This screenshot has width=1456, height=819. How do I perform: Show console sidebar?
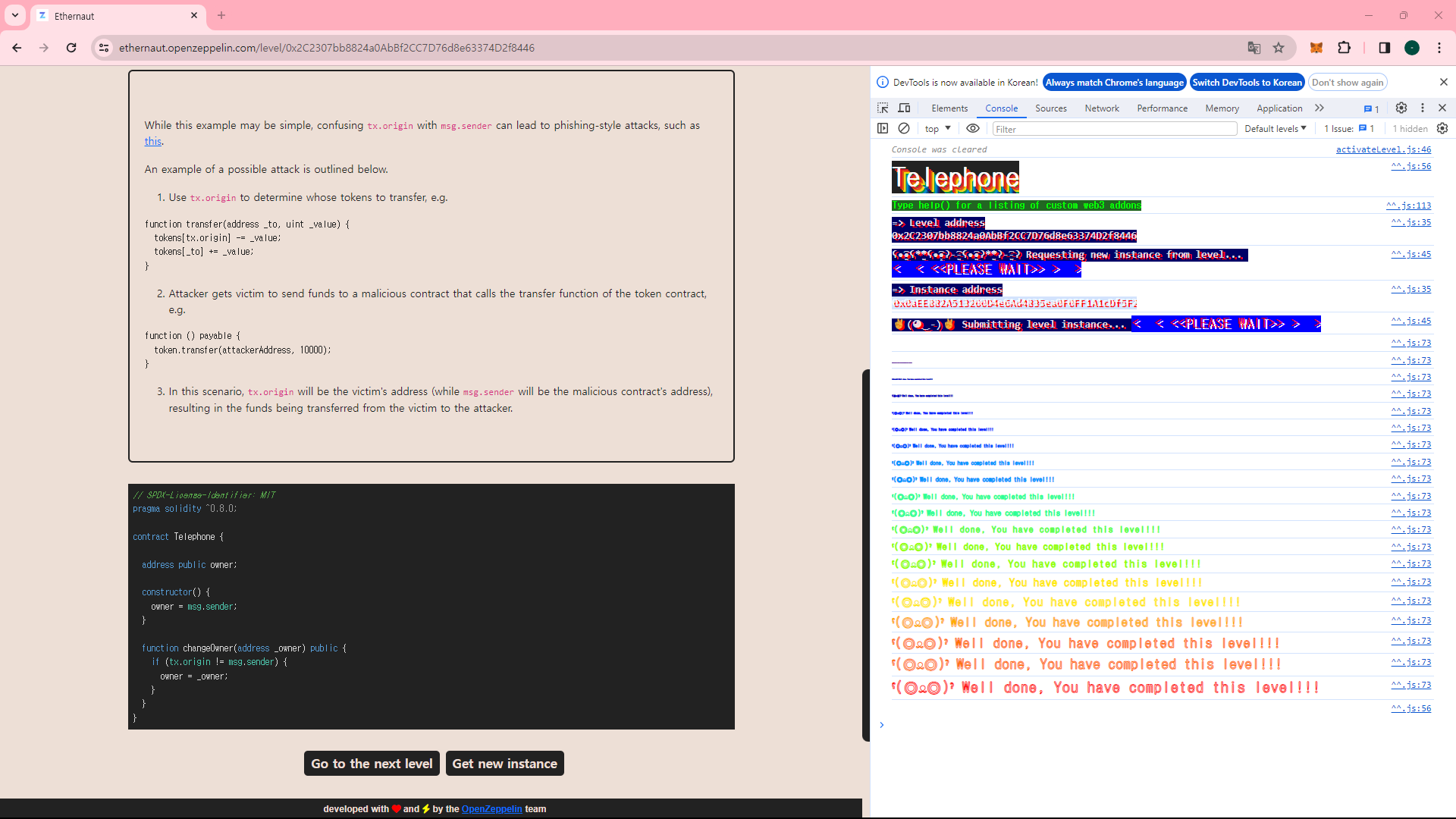point(883,128)
